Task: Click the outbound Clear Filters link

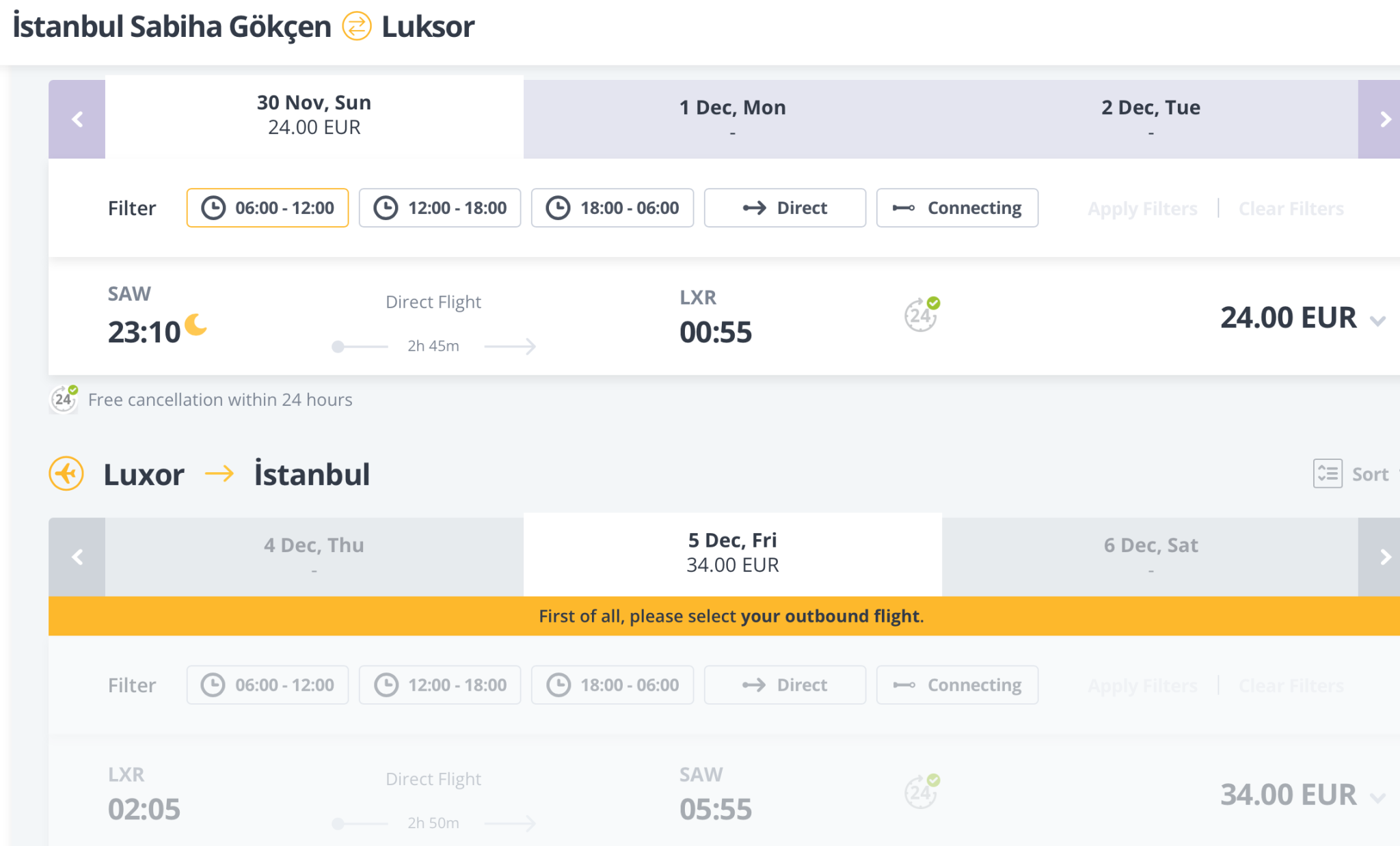Action: [x=1291, y=208]
